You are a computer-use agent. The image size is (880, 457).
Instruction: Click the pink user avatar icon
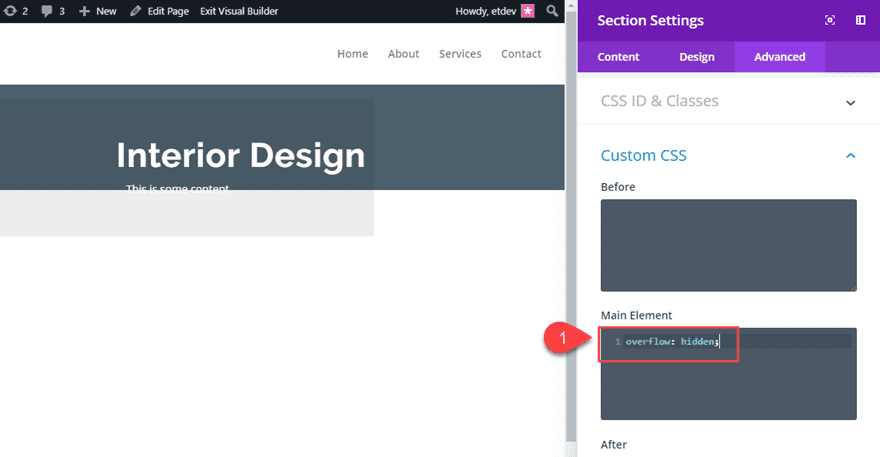pos(527,11)
